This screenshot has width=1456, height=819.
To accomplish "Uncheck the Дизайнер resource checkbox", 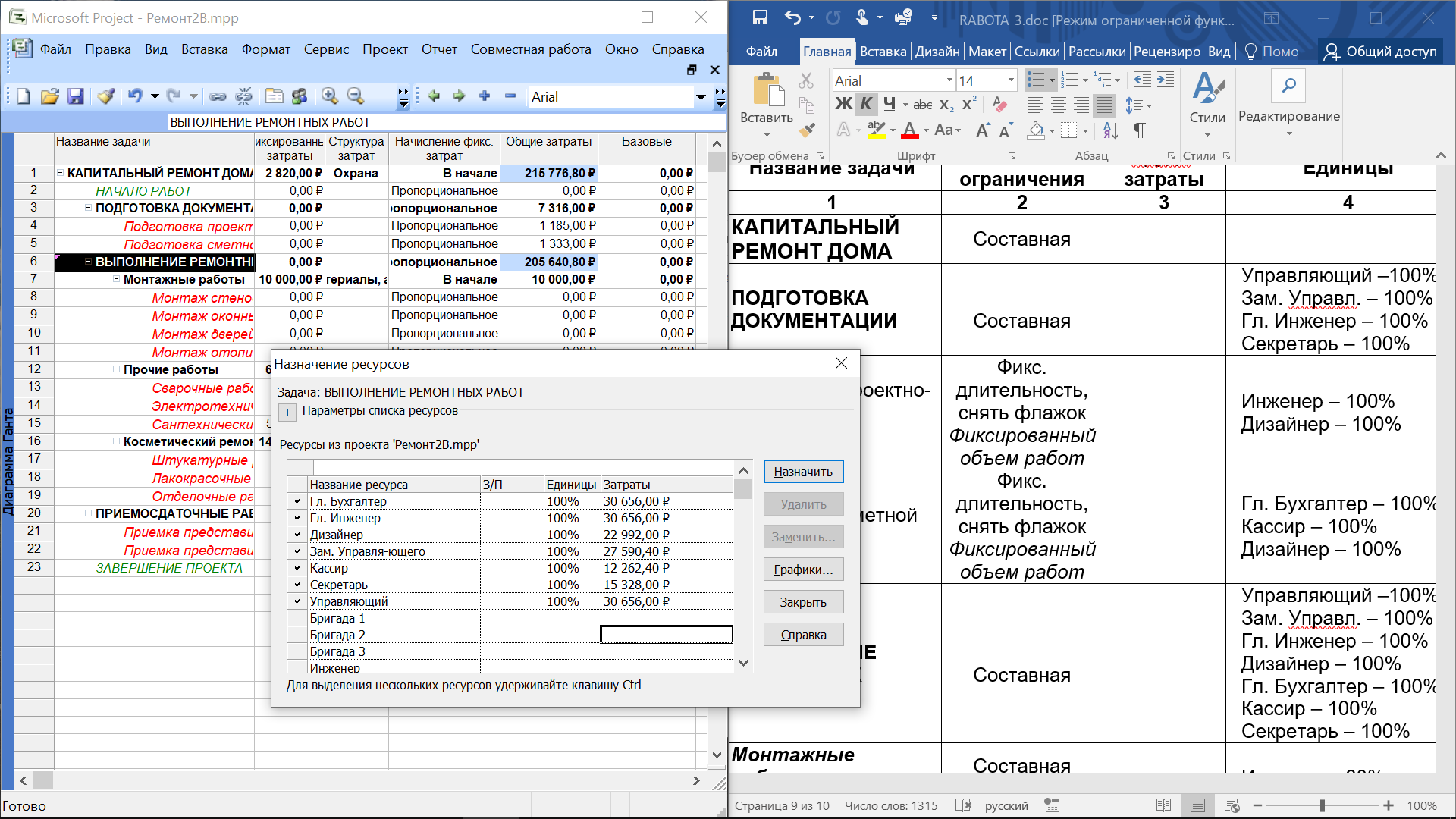I will 298,535.
